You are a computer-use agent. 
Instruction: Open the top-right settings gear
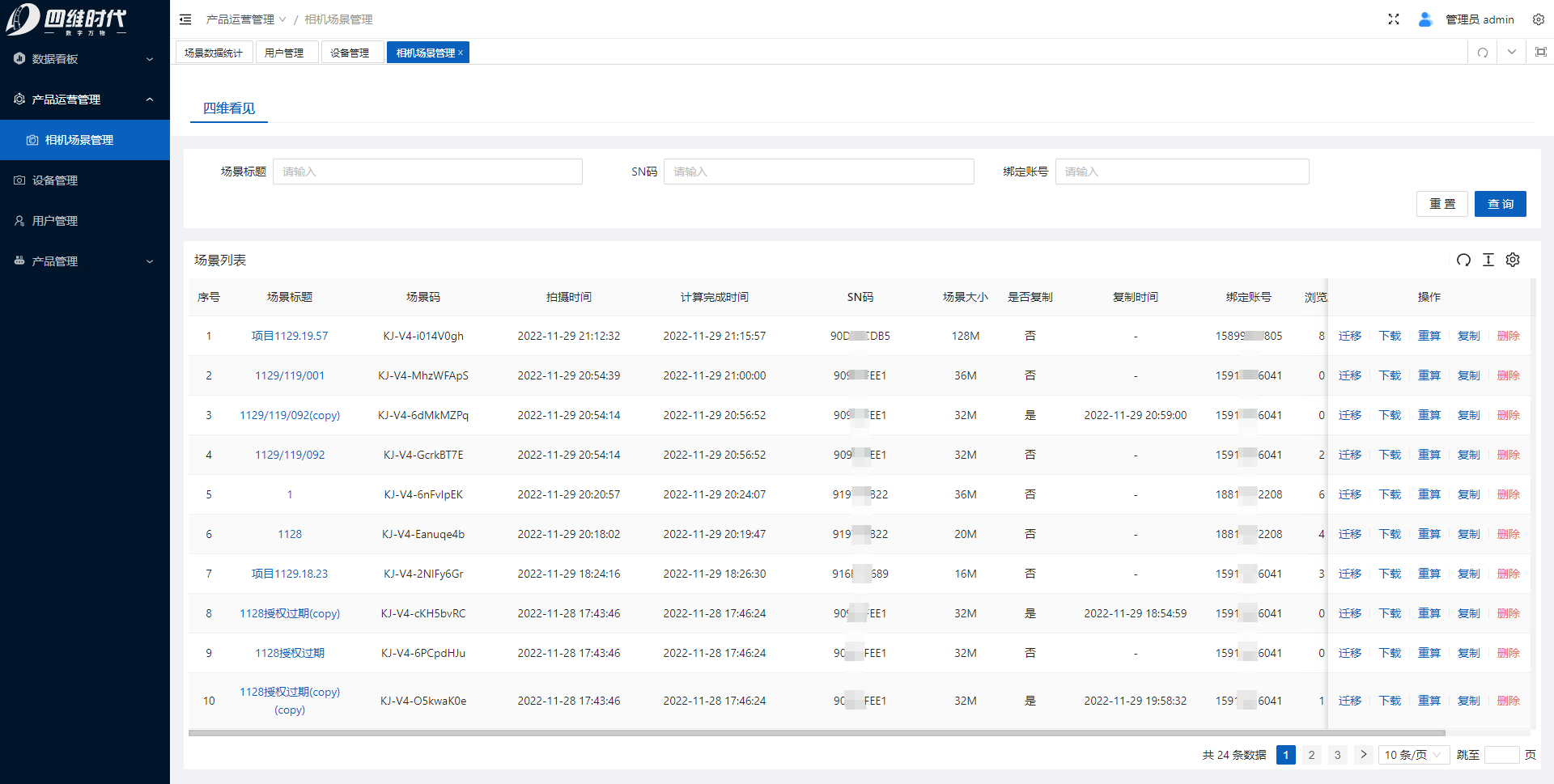click(1539, 19)
